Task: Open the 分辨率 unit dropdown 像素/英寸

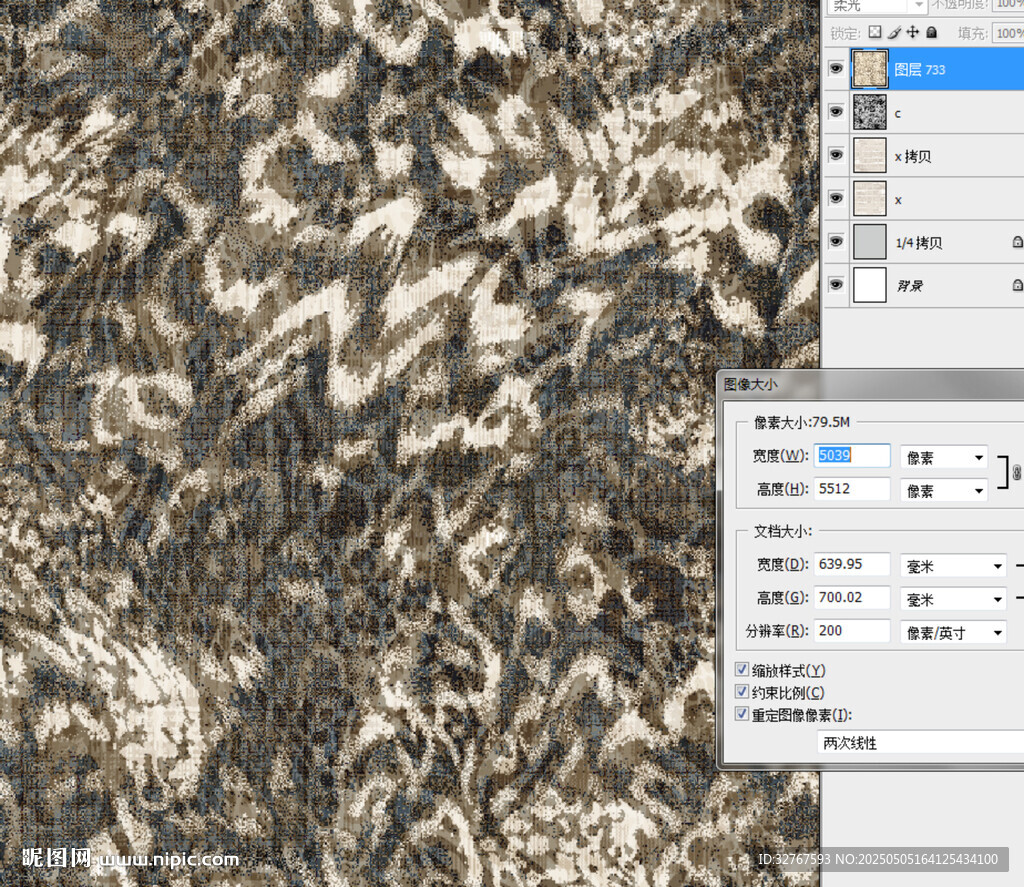Action: click(953, 632)
